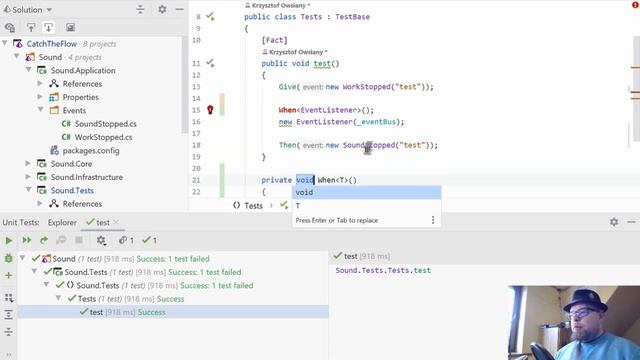Click the run test gutter icon beside test method

click(210, 63)
